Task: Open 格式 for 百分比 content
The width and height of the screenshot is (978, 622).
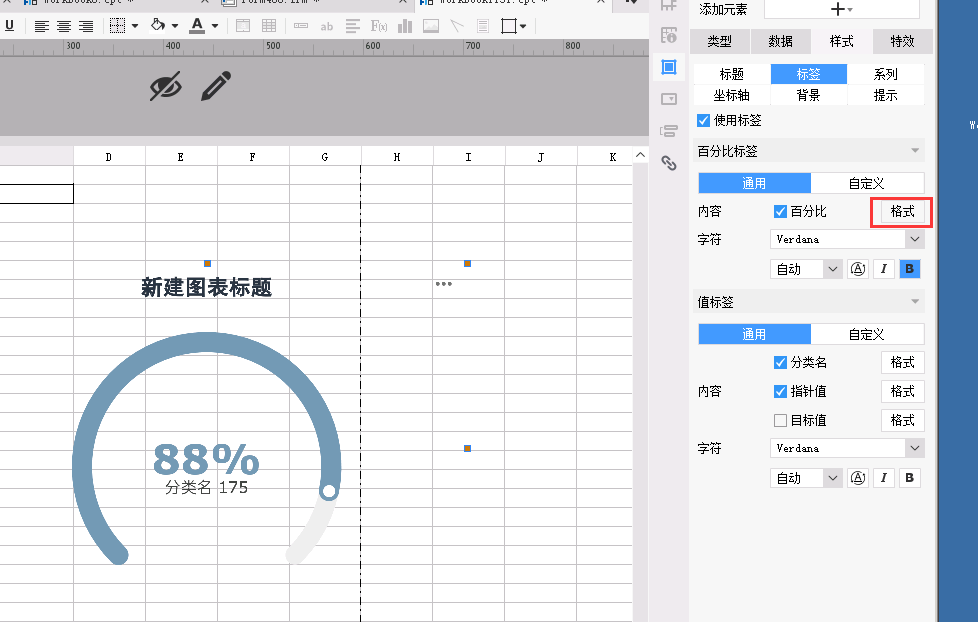Action: pos(902,211)
